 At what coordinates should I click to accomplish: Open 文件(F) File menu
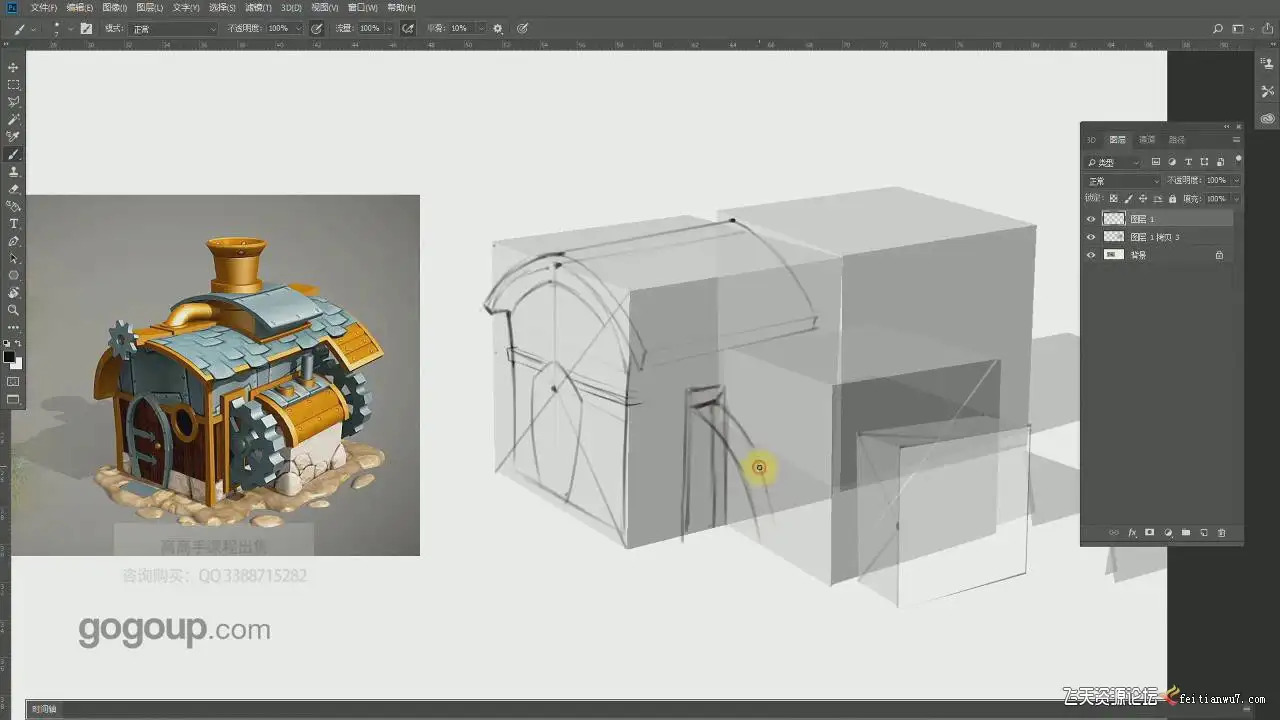[43, 7]
